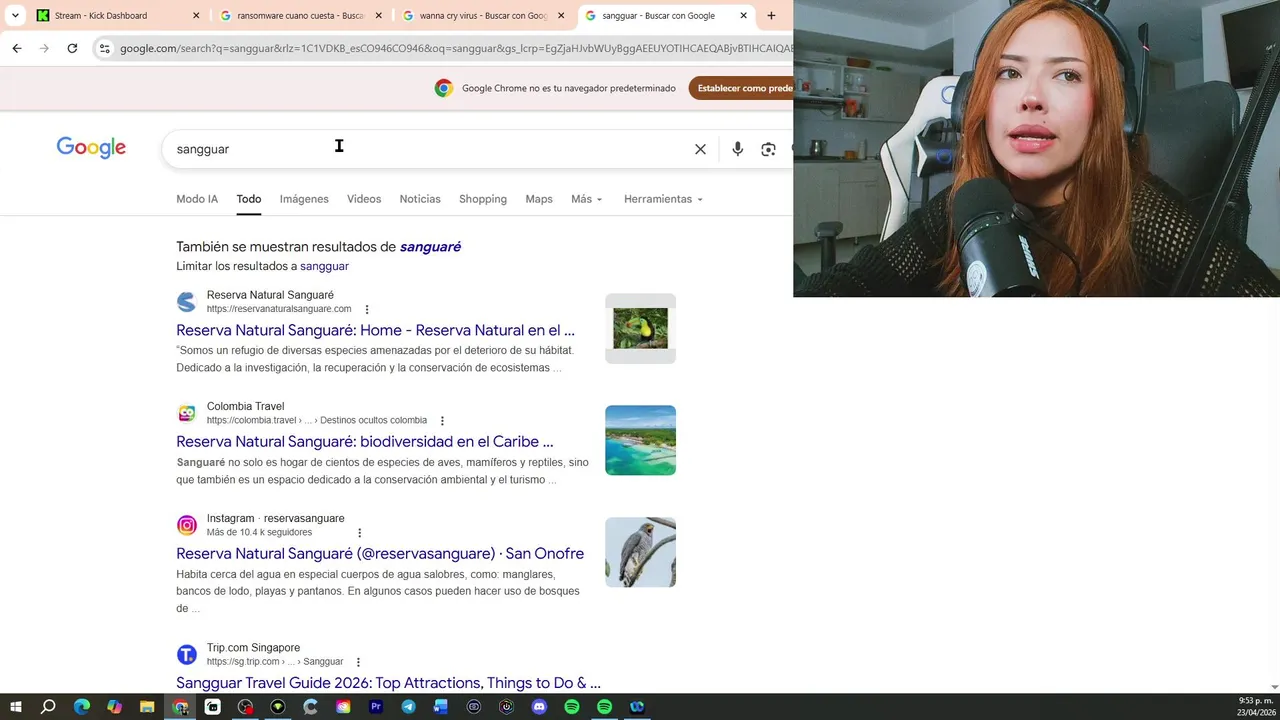The height and width of the screenshot is (720, 1280).
Task: Open more options for Trip.com result
Action: 358,662
